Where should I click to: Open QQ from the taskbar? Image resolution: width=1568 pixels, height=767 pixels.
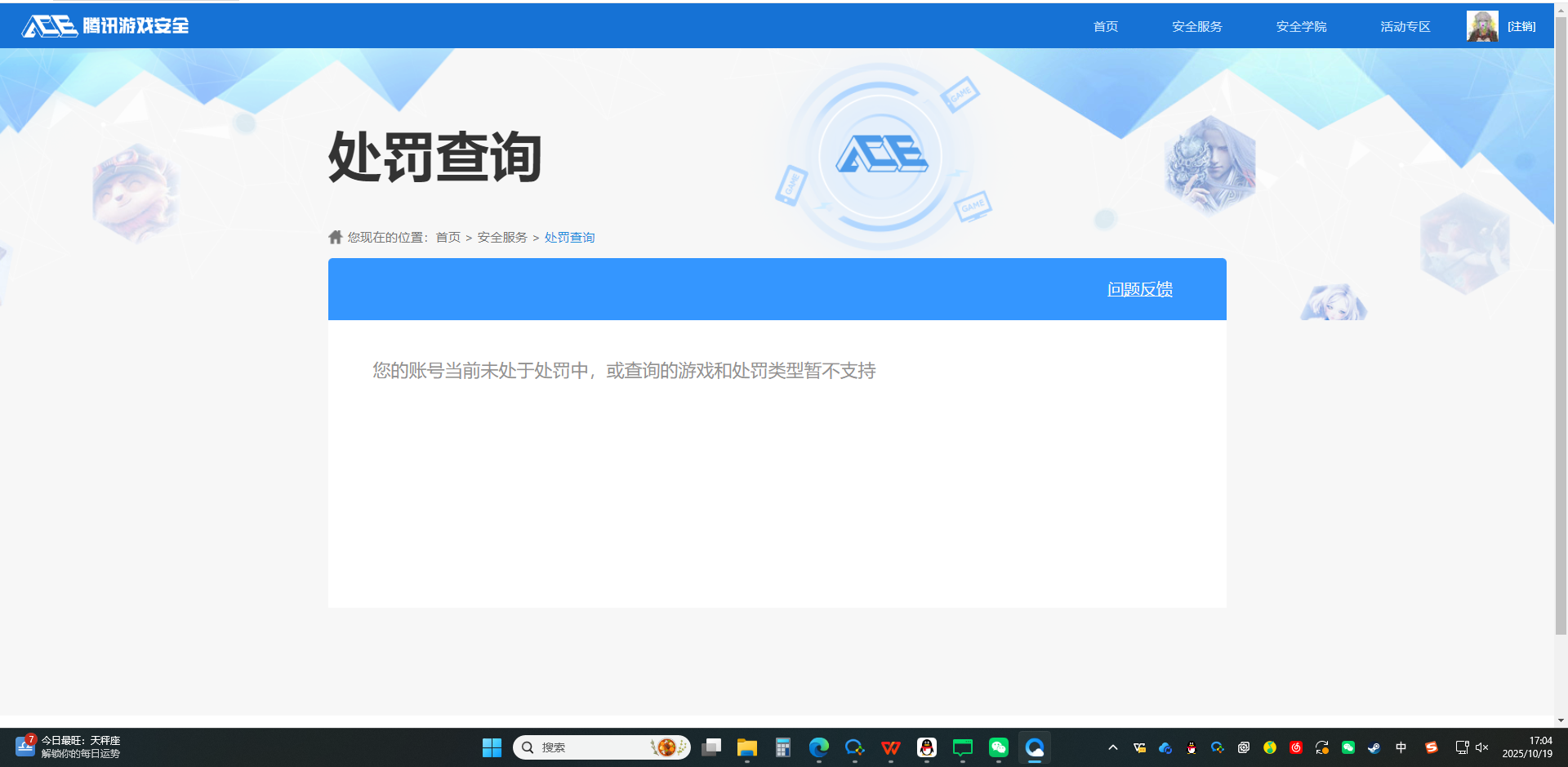pyautogui.click(x=927, y=747)
